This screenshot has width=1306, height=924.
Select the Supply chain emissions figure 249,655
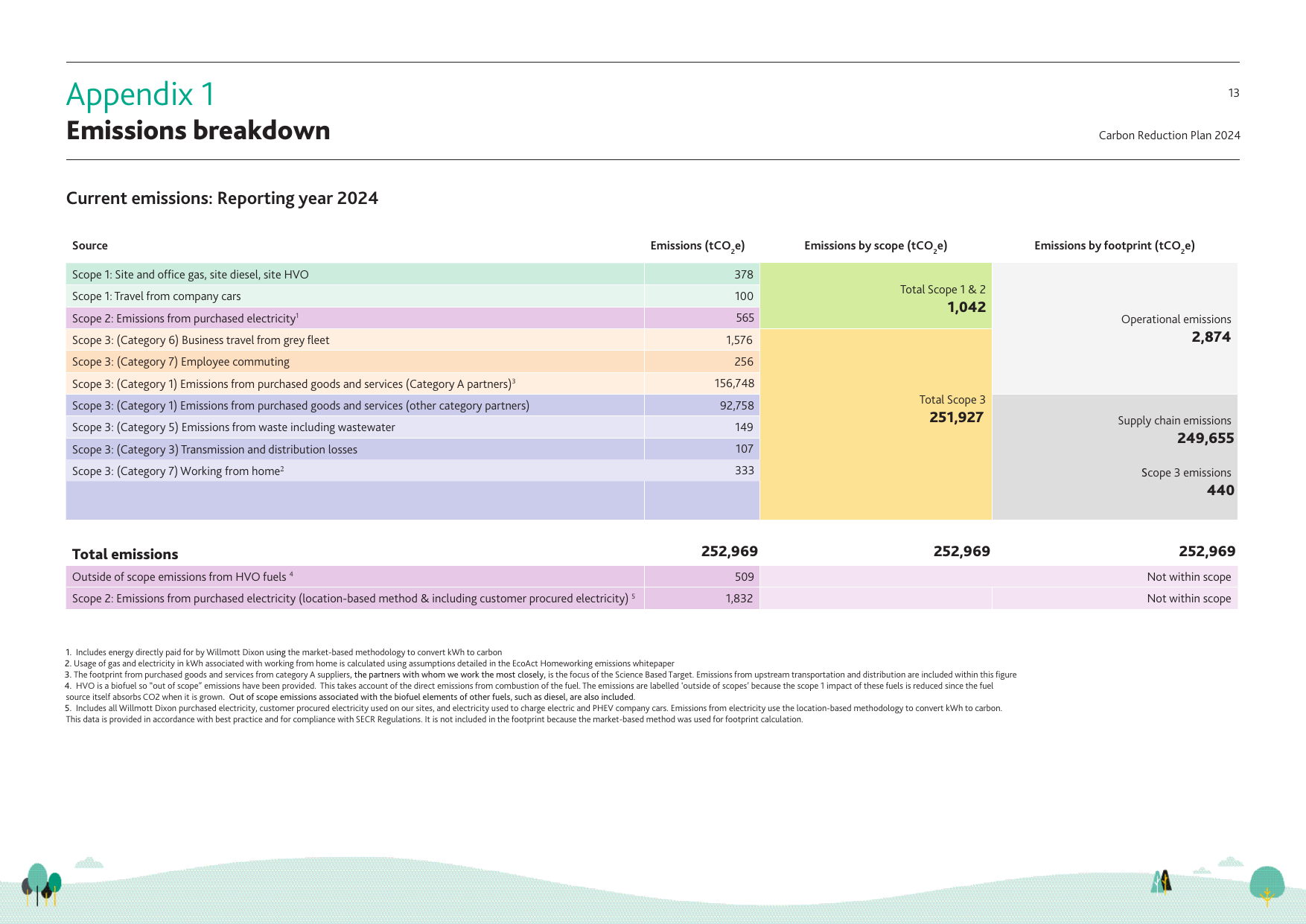point(1205,438)
